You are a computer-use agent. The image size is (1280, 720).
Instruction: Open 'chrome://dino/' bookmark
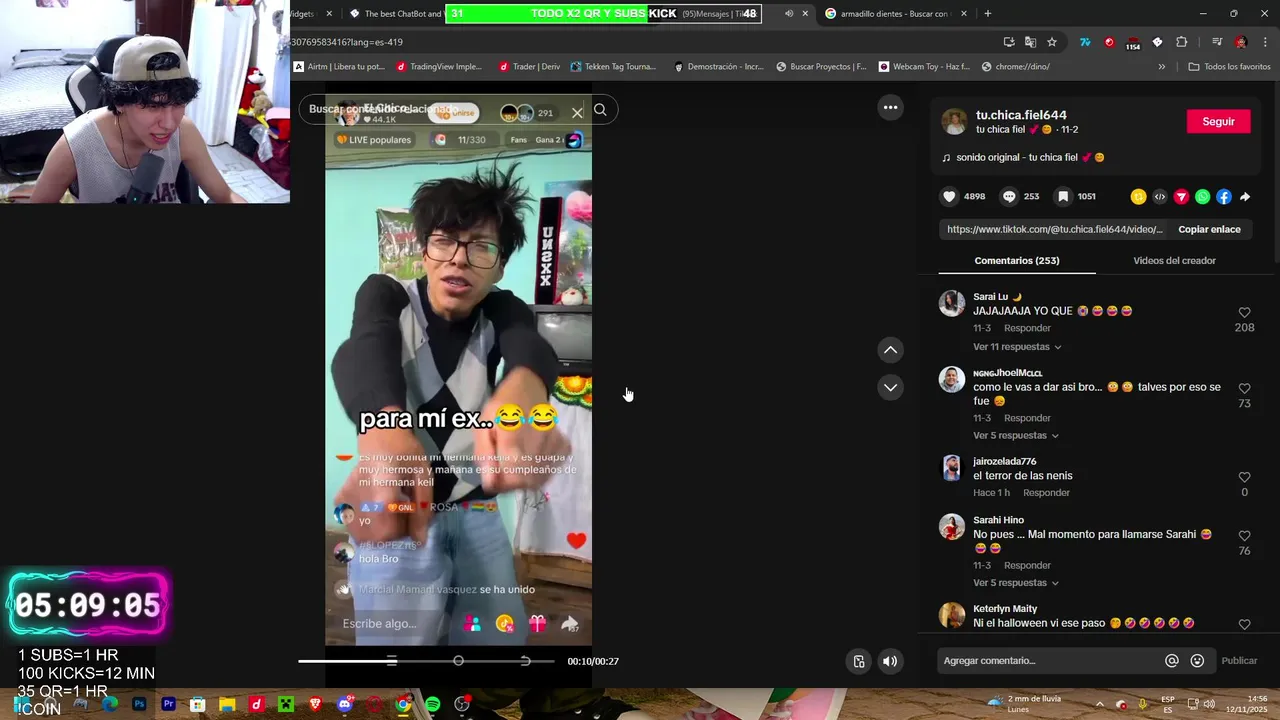(1016, 67)
